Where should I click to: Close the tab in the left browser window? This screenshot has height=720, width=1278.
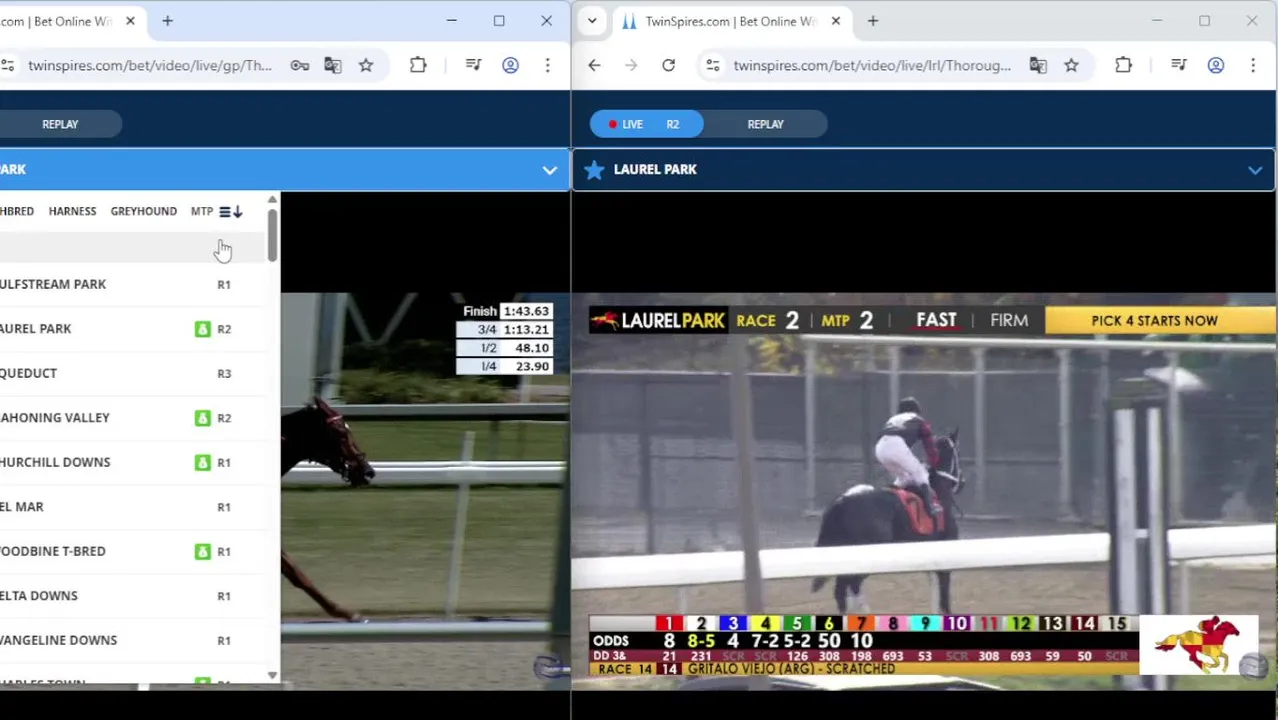pyautogui.click(x=130, y=21)
